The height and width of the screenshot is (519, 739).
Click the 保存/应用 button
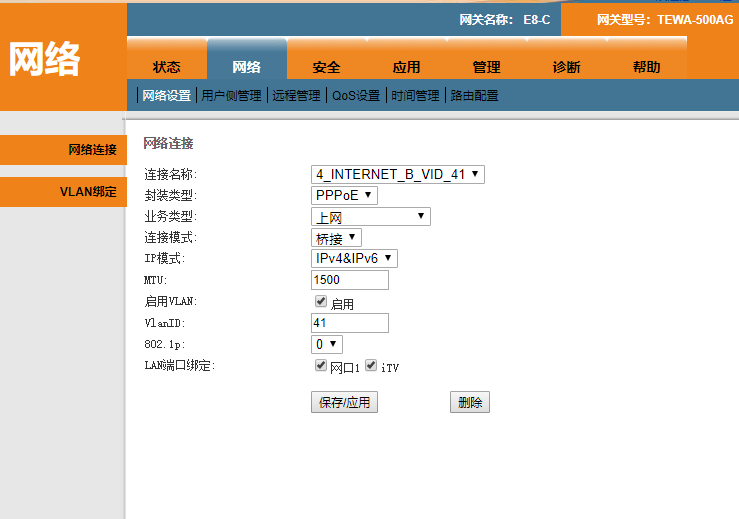tap(344, 403)
